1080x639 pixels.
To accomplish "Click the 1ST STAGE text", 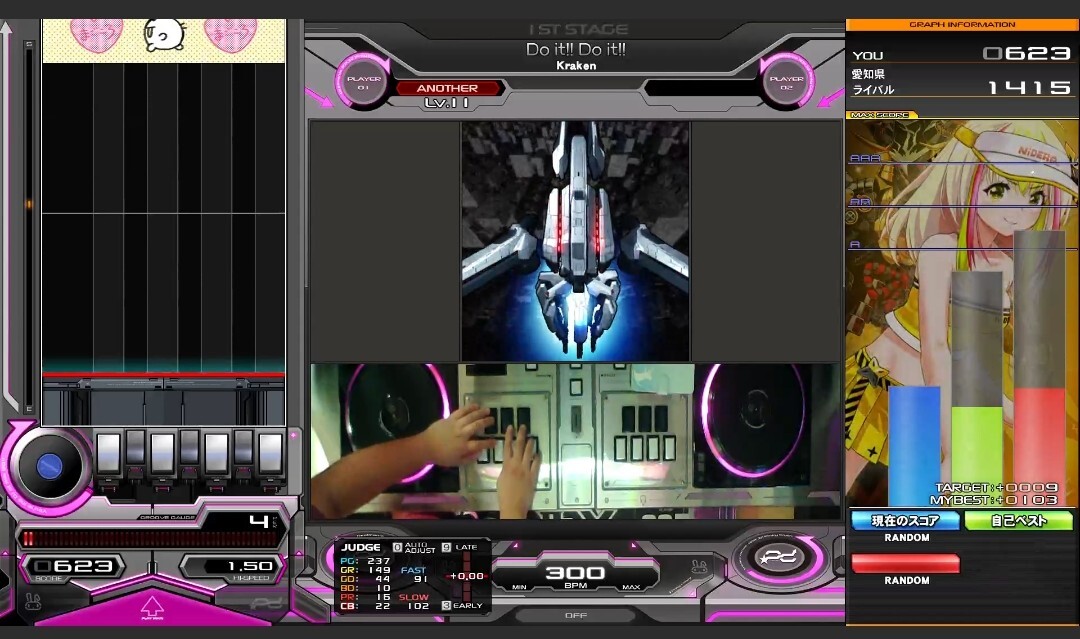I will [579, 29].
